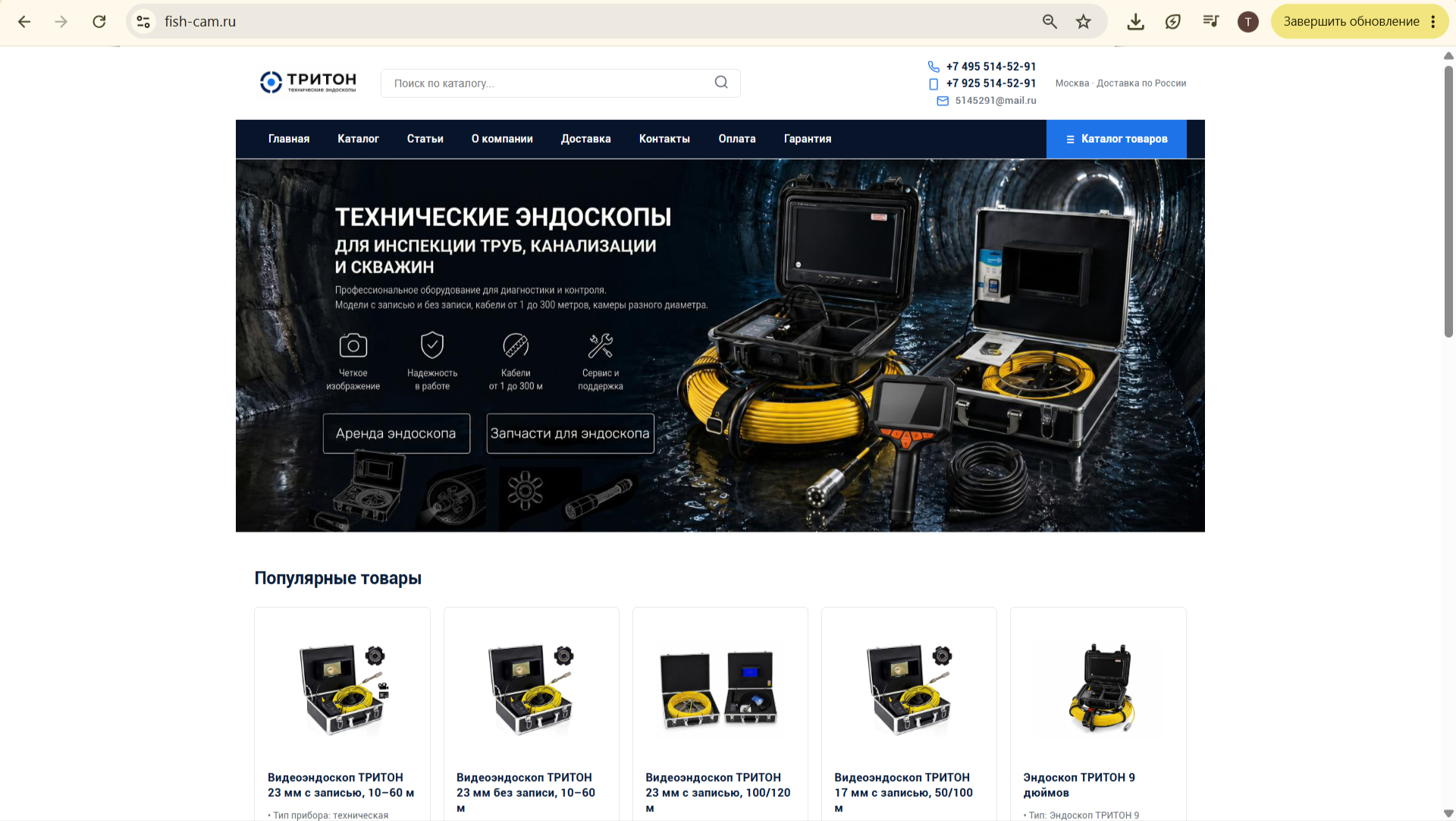
Task: Click the camera Четкое изображение icon
Action: [x=353, y=345]
